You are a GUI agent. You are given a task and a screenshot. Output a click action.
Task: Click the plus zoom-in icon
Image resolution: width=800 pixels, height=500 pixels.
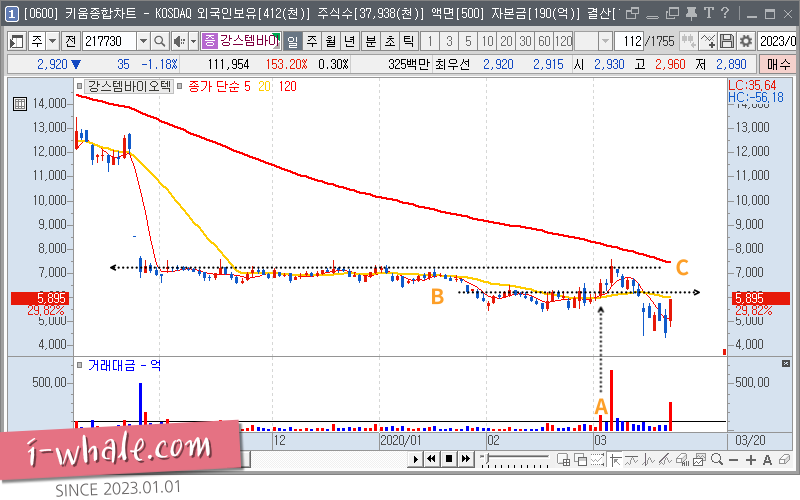(x=751, y=460)
